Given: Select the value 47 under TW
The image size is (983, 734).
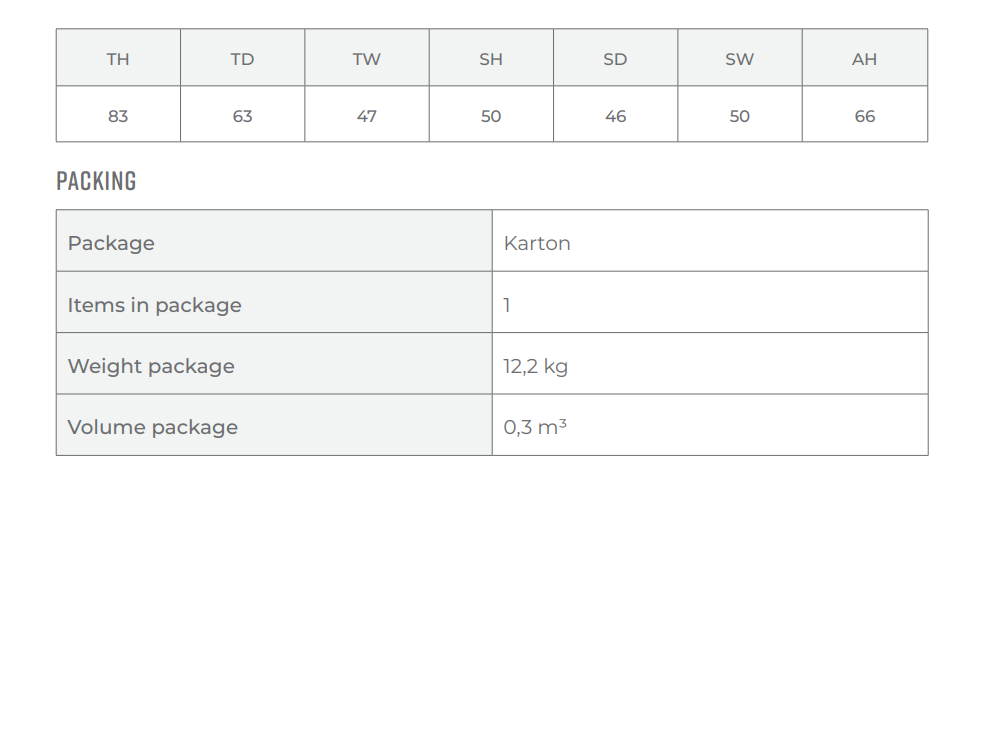Looking at the screenshot, I should (367, 116).
